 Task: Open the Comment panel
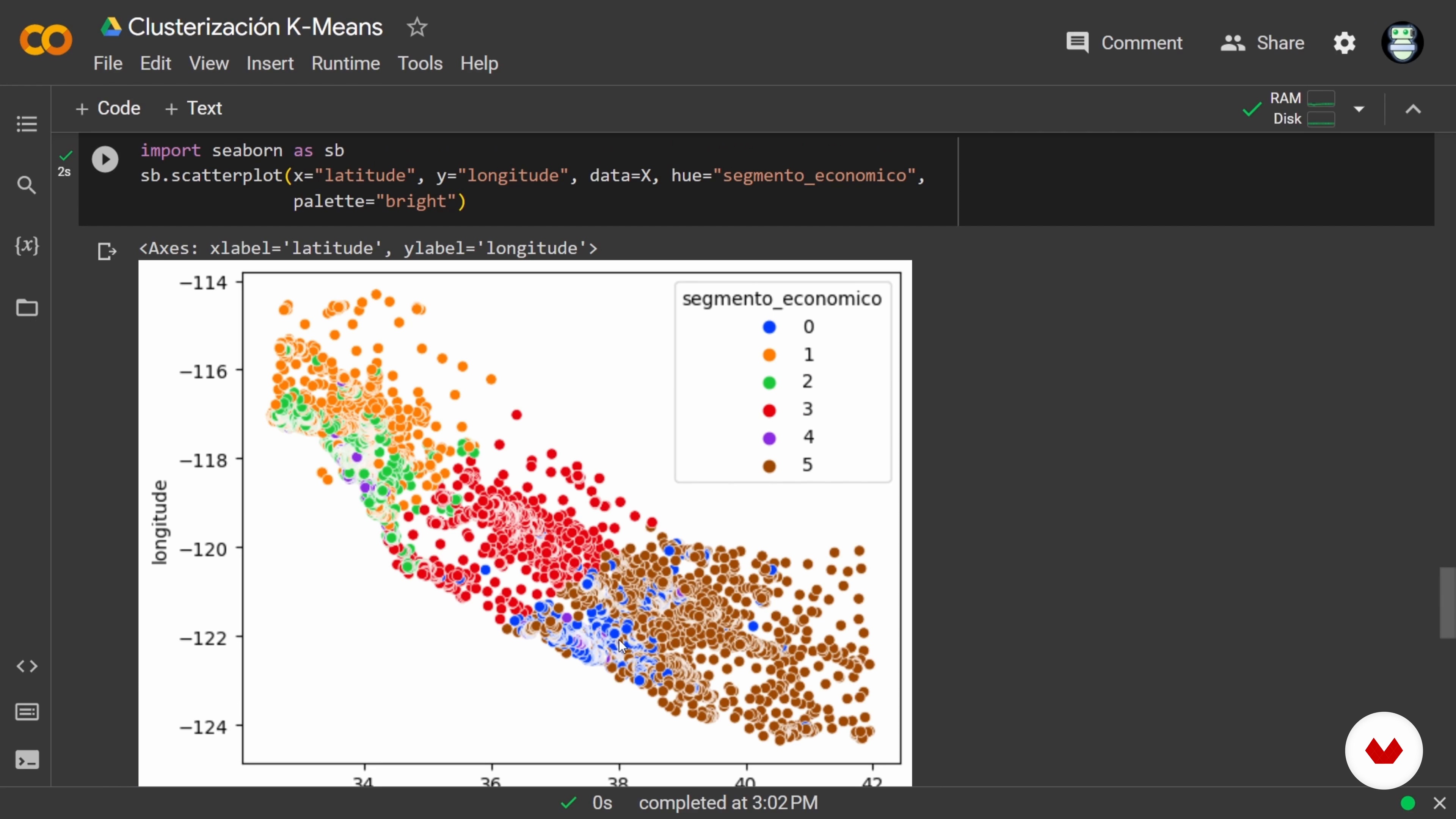[1123, 43]
